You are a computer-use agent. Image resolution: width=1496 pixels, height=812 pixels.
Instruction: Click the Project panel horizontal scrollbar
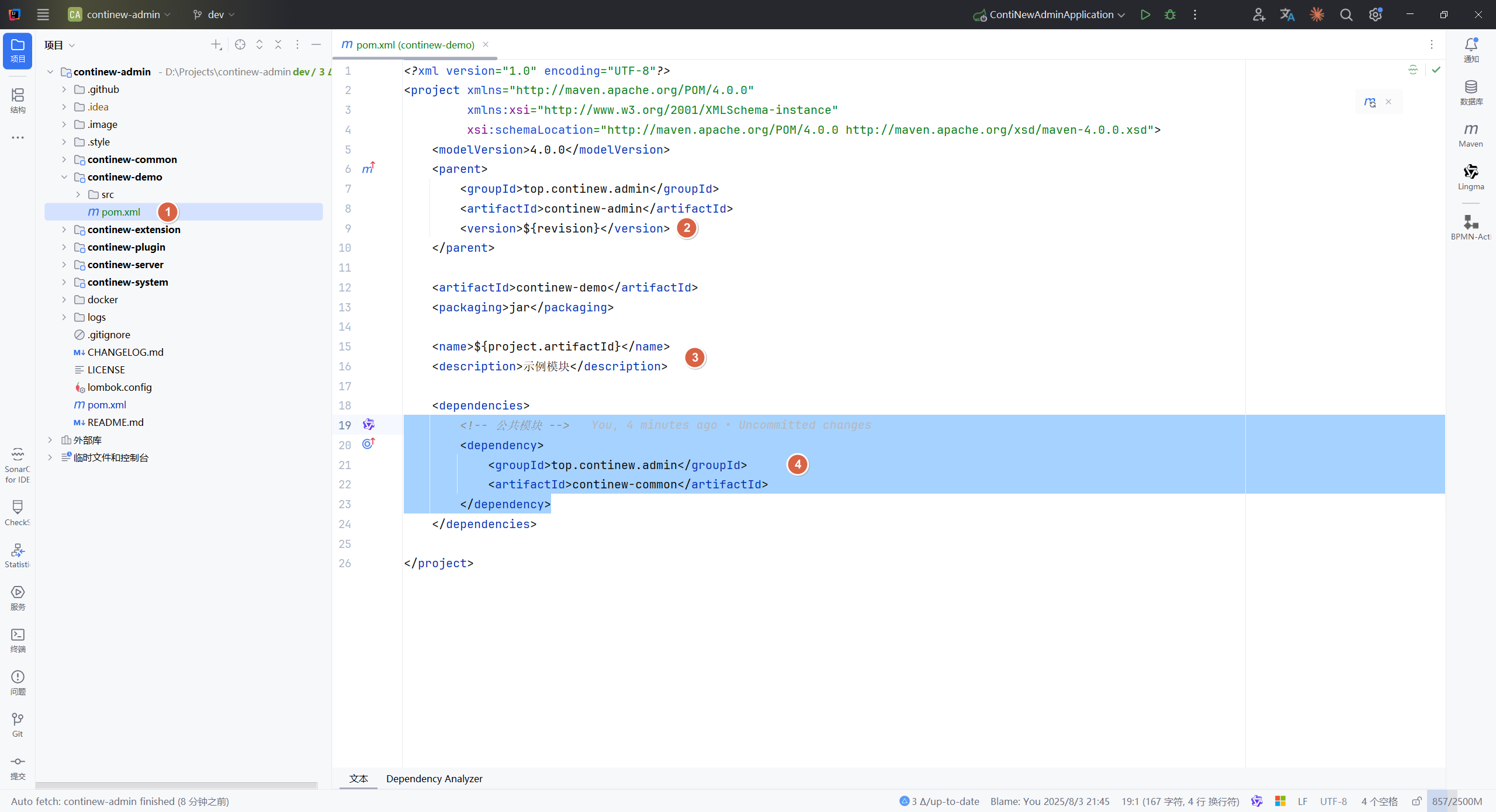(176, 785)
